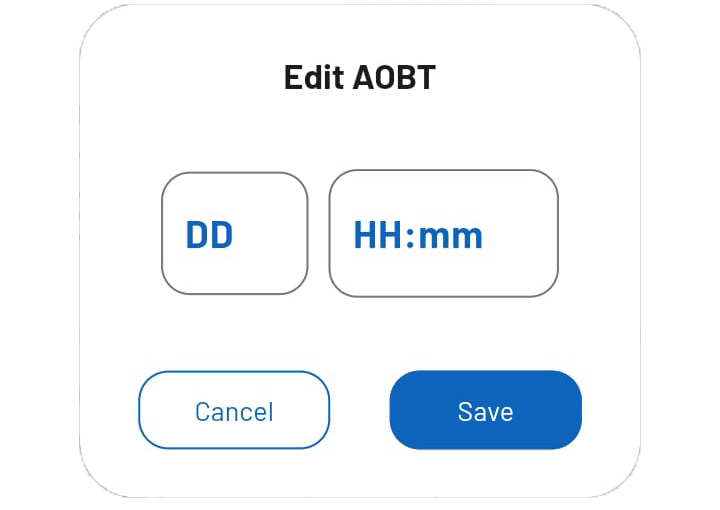The image size is (720, 510).
Task: Select the smaller date field labeled DD
Action: pyautogui.click(x=234, y=233)
